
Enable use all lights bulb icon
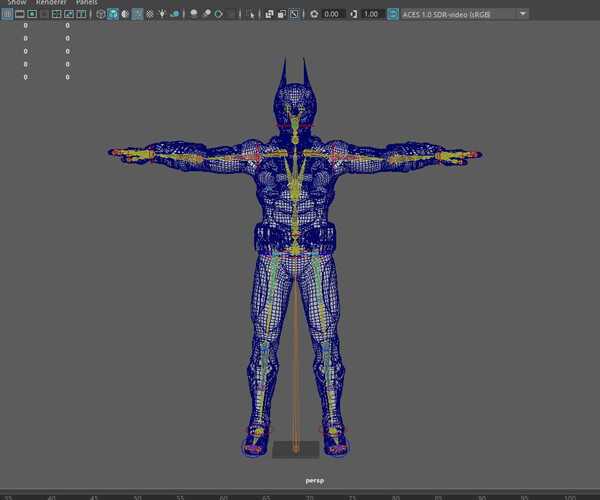(x=162, y=15)
